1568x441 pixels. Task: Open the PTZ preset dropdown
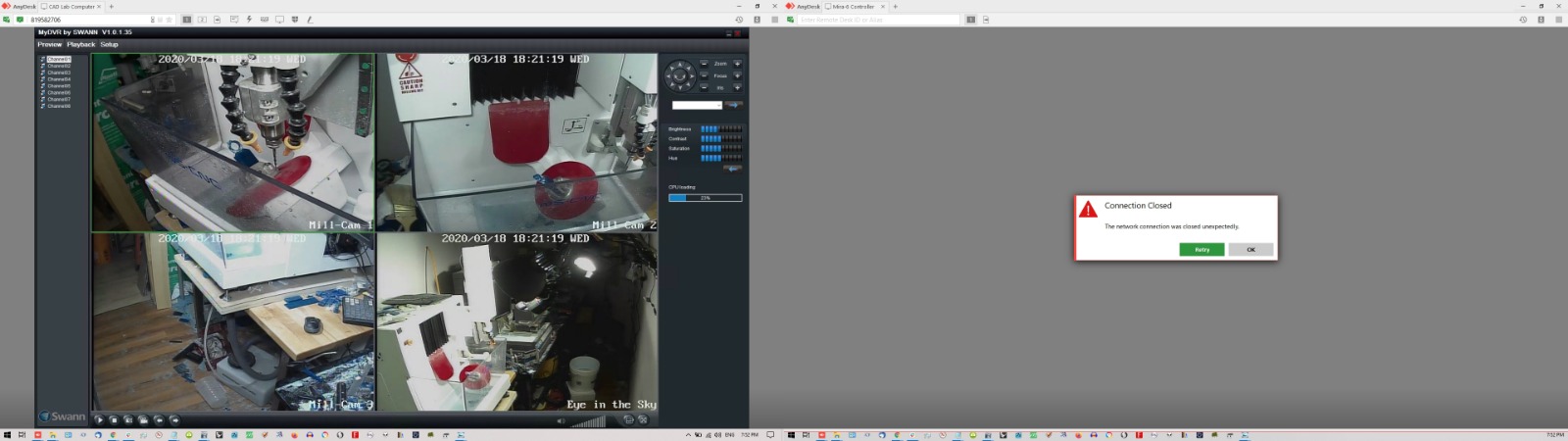click(x=697, y=105)
